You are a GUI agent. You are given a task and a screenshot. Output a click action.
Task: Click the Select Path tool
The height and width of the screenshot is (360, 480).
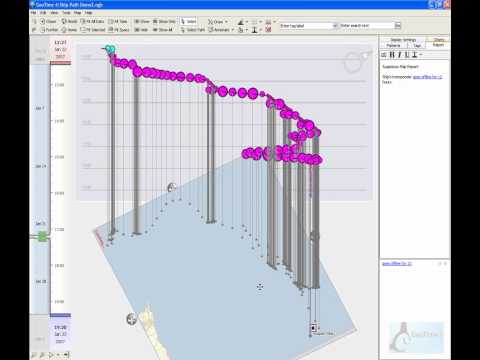pos(193,30)
